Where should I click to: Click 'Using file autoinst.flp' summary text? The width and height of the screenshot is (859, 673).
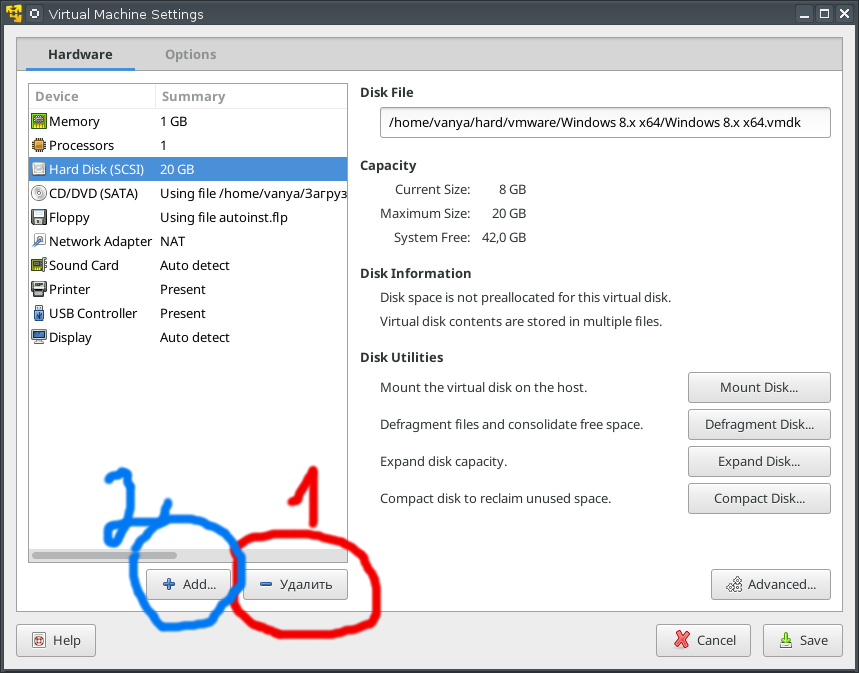coord(224,218)
